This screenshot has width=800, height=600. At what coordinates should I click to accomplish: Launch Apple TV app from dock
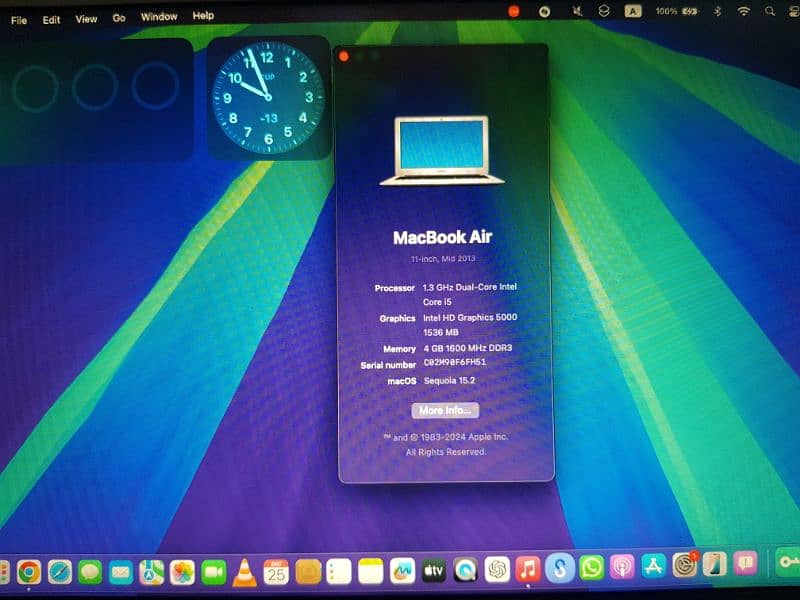pos(433,570)
